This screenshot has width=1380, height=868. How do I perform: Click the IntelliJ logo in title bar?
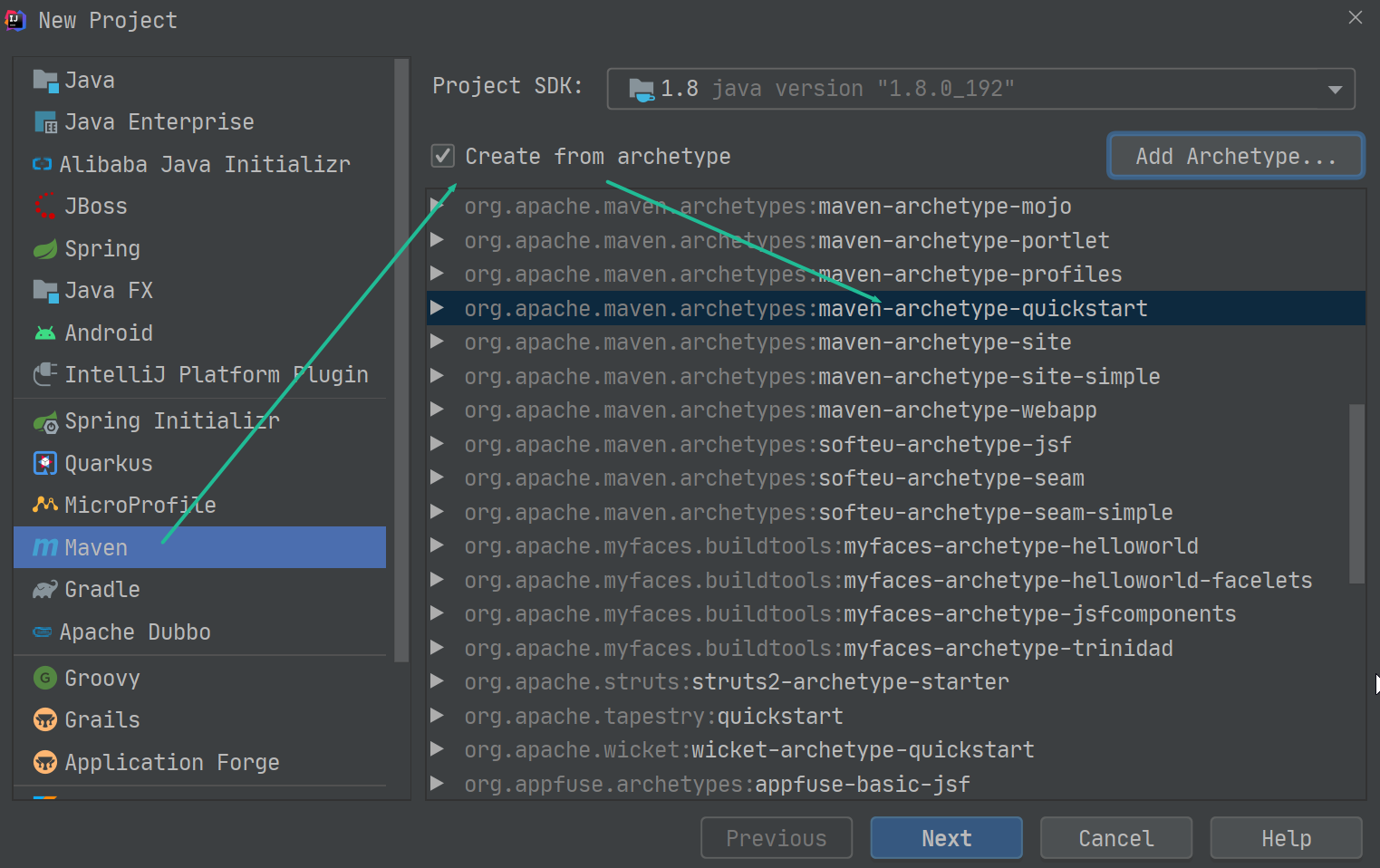coord(16,20)
